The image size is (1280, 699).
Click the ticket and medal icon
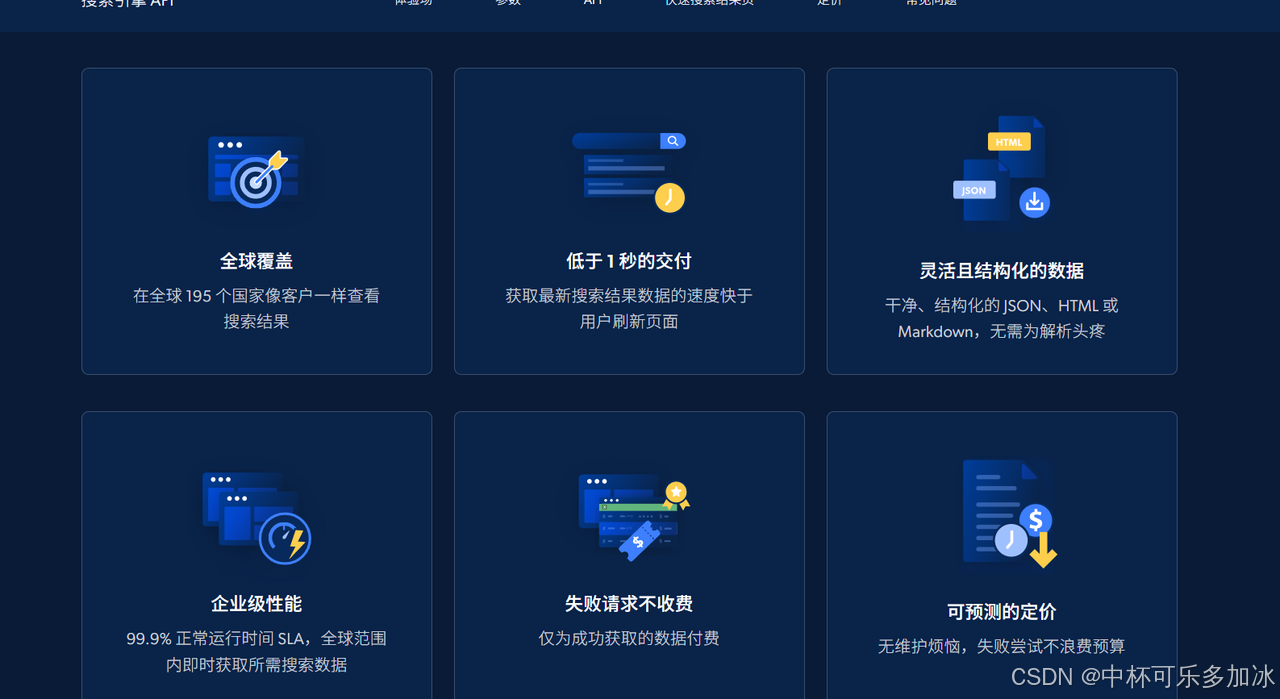coord(634,517)
